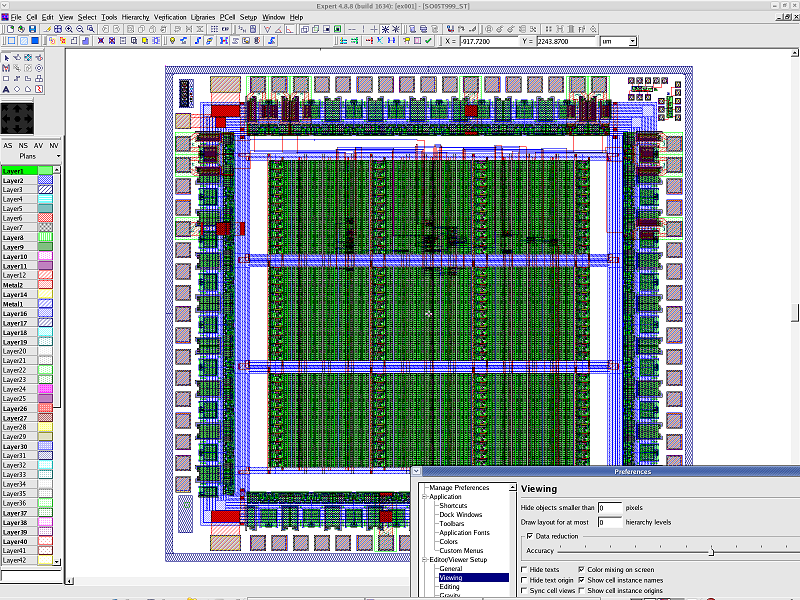The image size is (800, 600).
Task: Select the text 'A' tool
Action: point(7,89)
